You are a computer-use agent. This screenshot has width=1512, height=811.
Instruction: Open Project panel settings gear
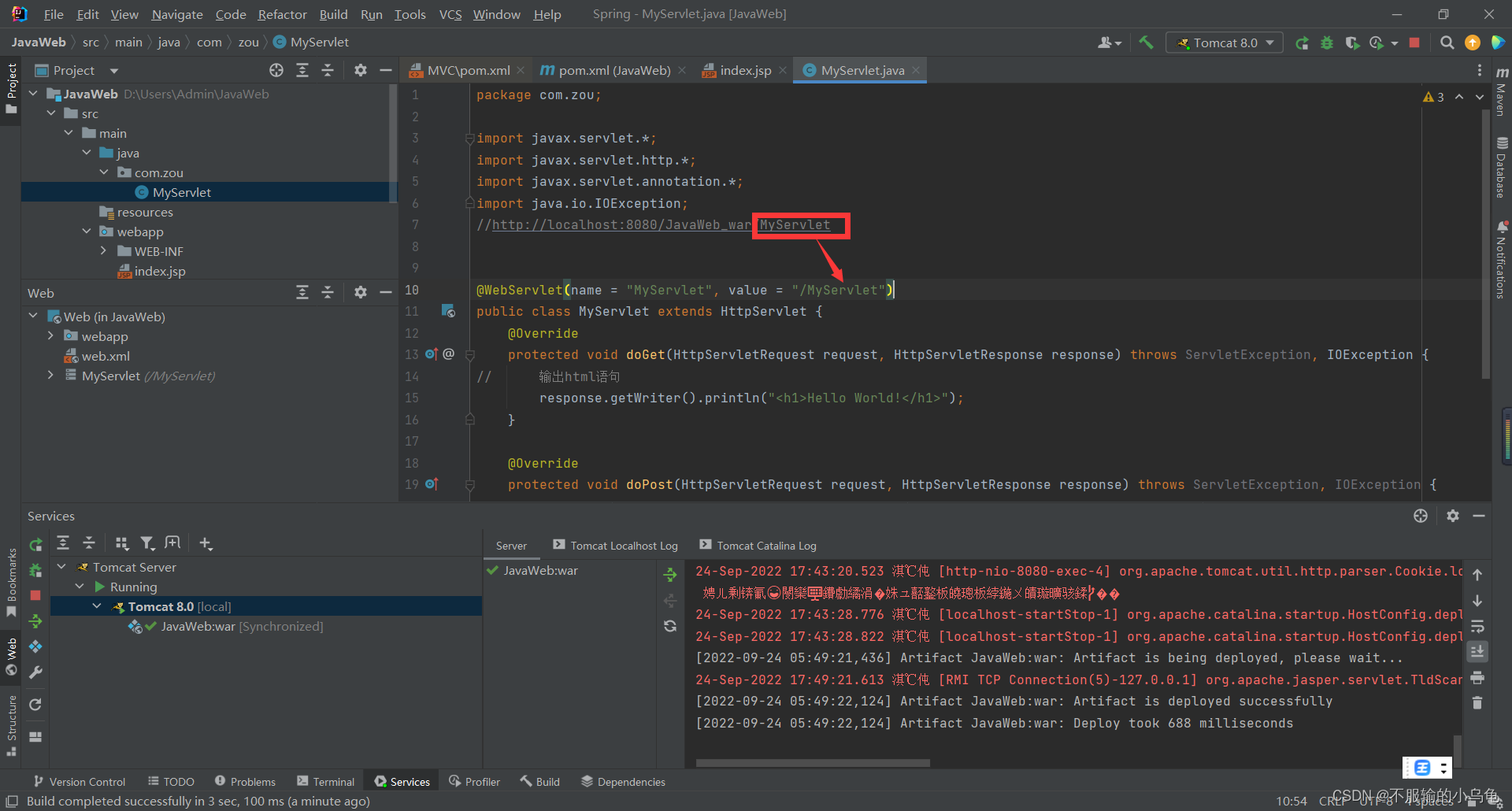click(361, 70)
